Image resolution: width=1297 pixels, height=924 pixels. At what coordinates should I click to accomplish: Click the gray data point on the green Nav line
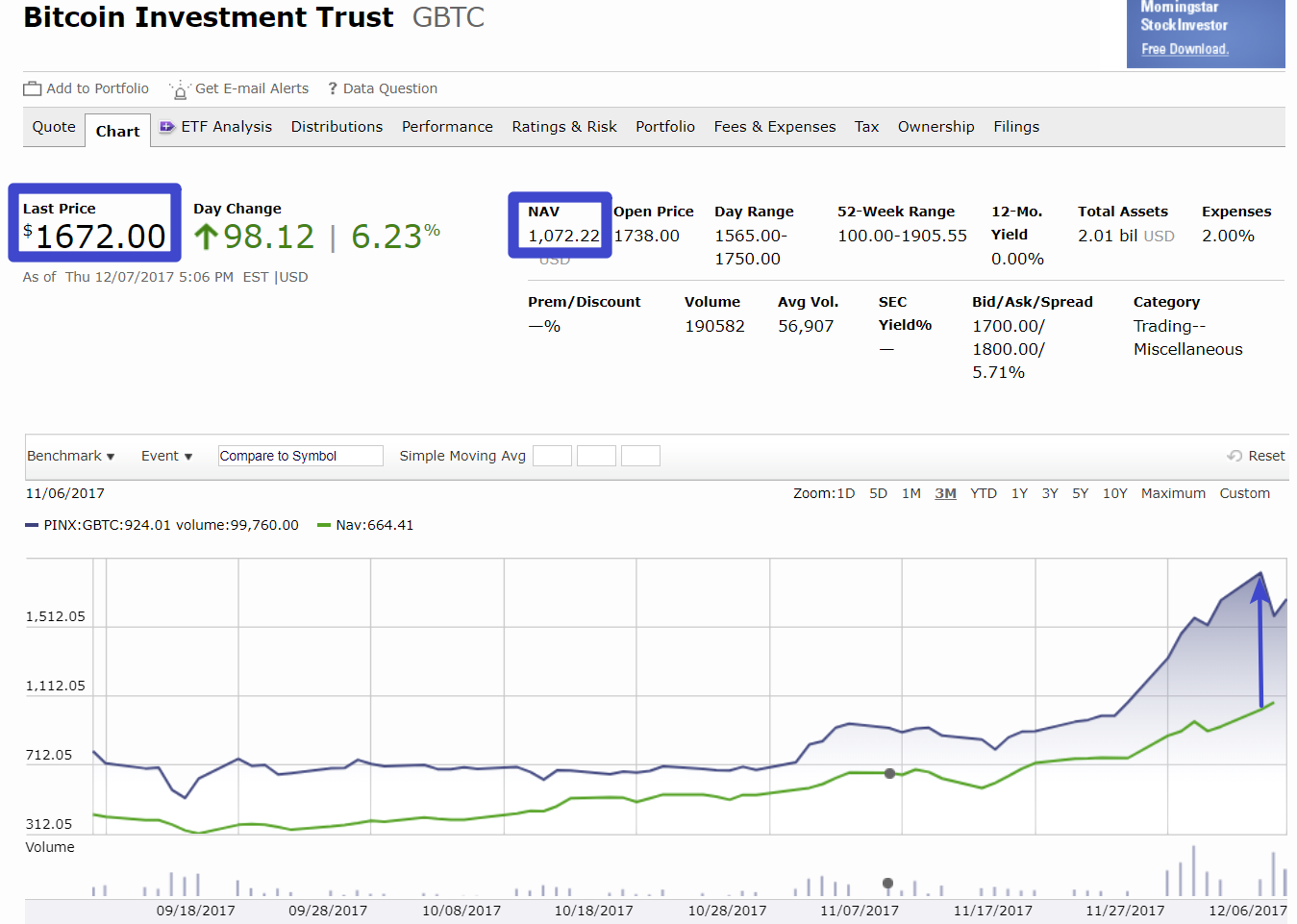889,773
